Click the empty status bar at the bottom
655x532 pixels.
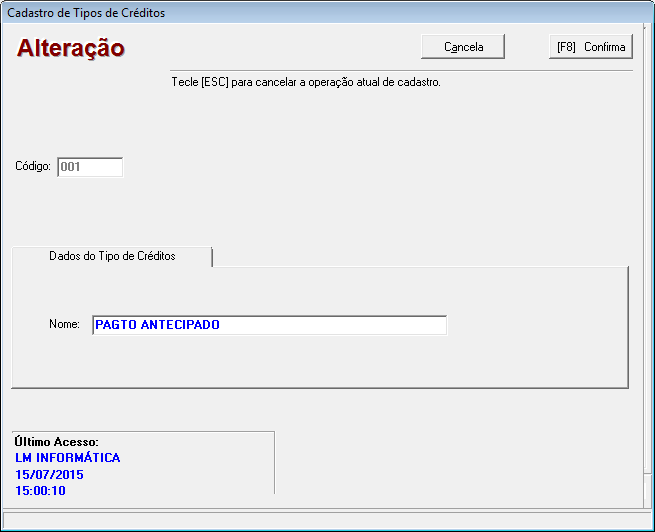327,520
